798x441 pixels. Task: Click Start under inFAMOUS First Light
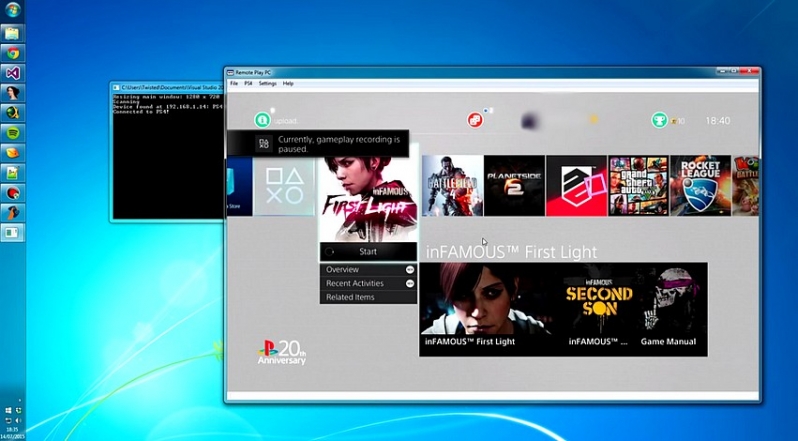(368, 251)
